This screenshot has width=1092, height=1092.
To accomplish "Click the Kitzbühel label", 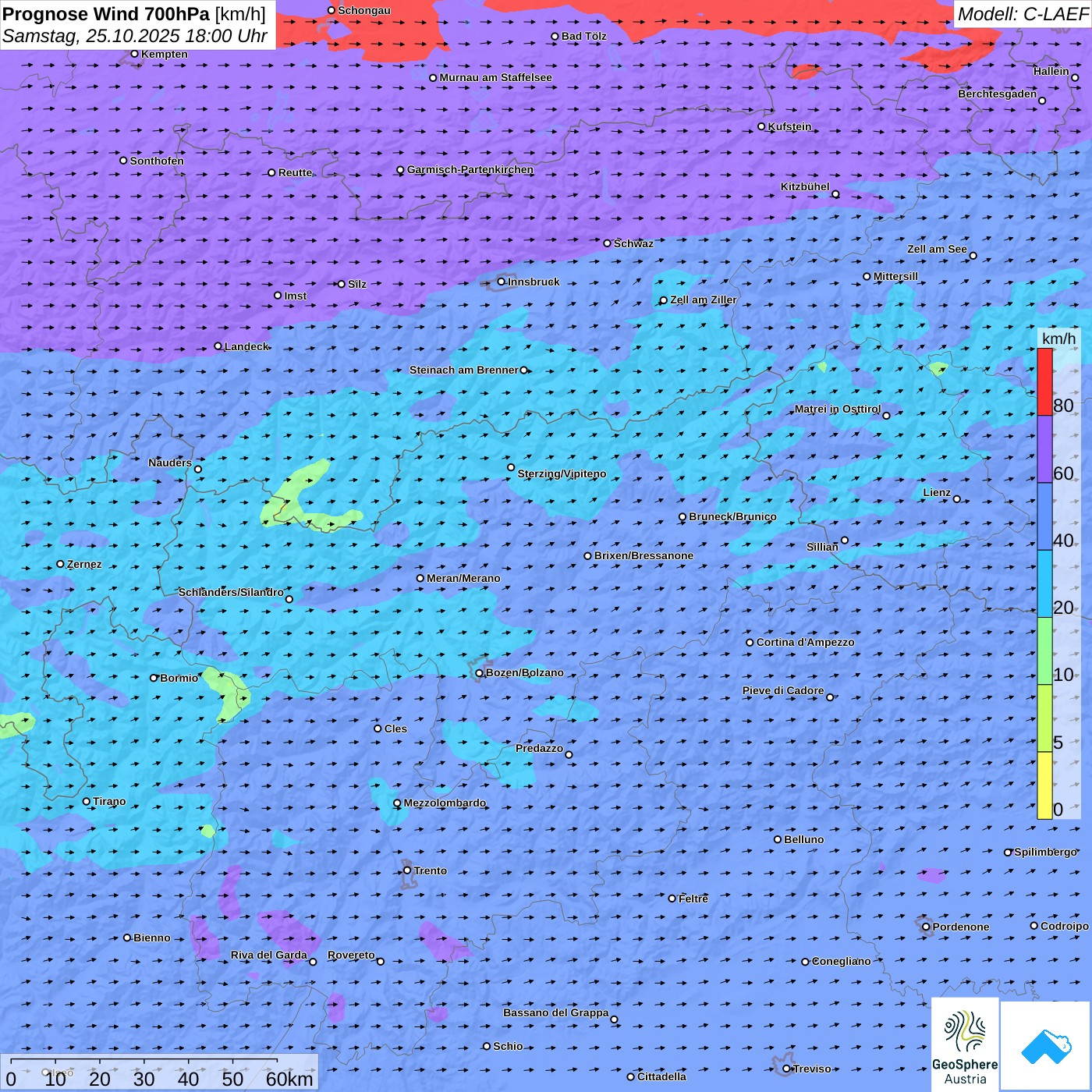I will coord(805,186).
